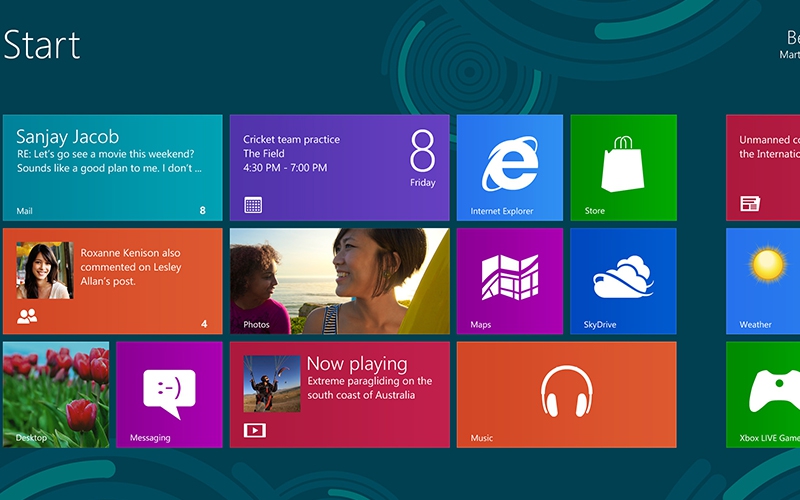The image size is (800, 500).
Task: Open the Internet Explorer tile
Action: tap(509, 167)
